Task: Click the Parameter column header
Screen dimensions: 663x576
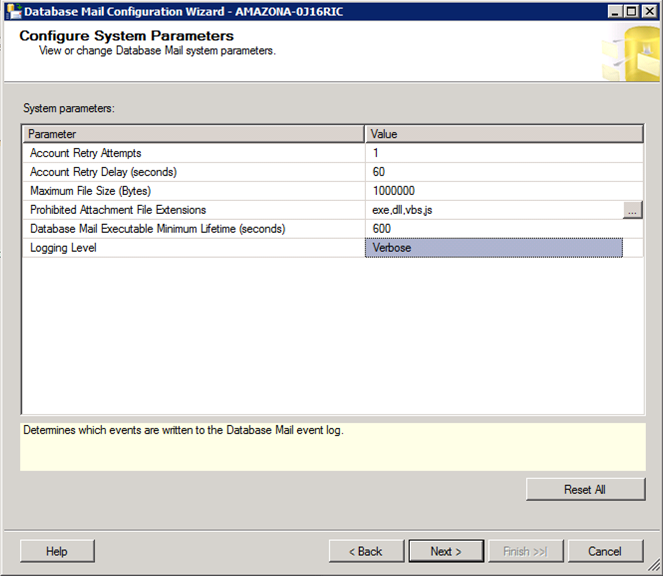Action: click(194, 134)
